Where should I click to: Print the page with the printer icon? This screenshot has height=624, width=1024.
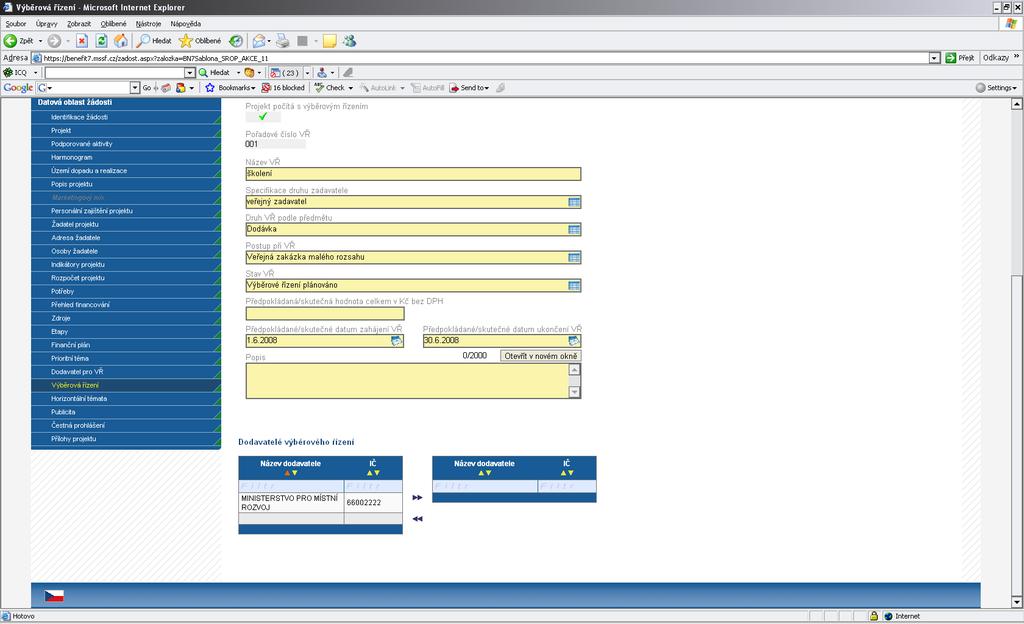(x=282, y=41)
